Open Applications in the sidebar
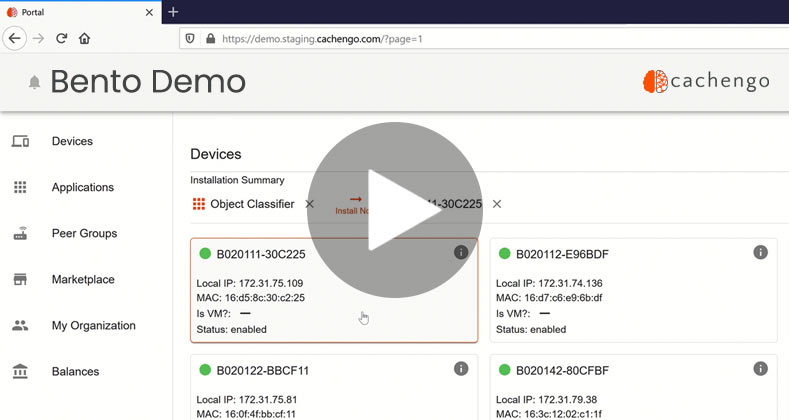The image size is (789, 420). click(x=83, y=187)
